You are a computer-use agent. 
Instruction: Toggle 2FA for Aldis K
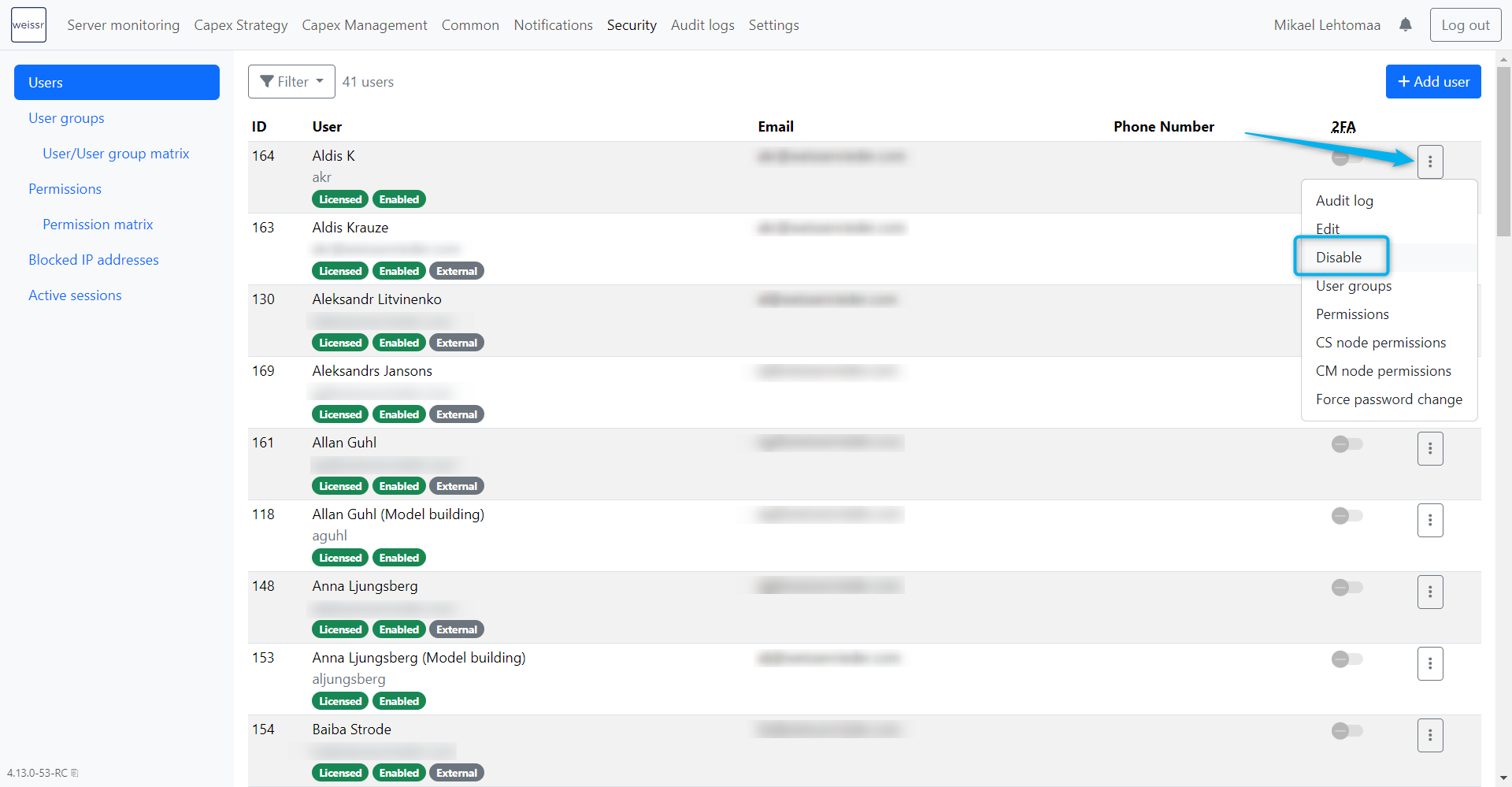1347,158
